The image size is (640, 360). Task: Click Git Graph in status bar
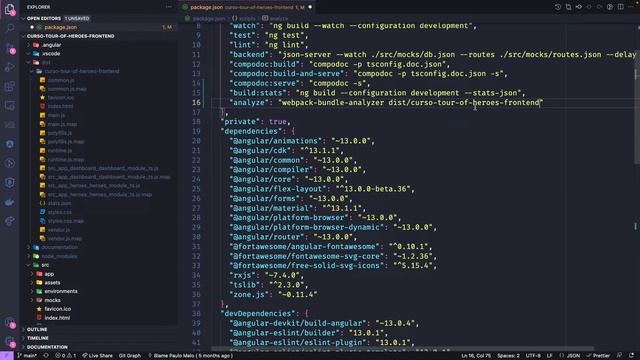(129, 356)
